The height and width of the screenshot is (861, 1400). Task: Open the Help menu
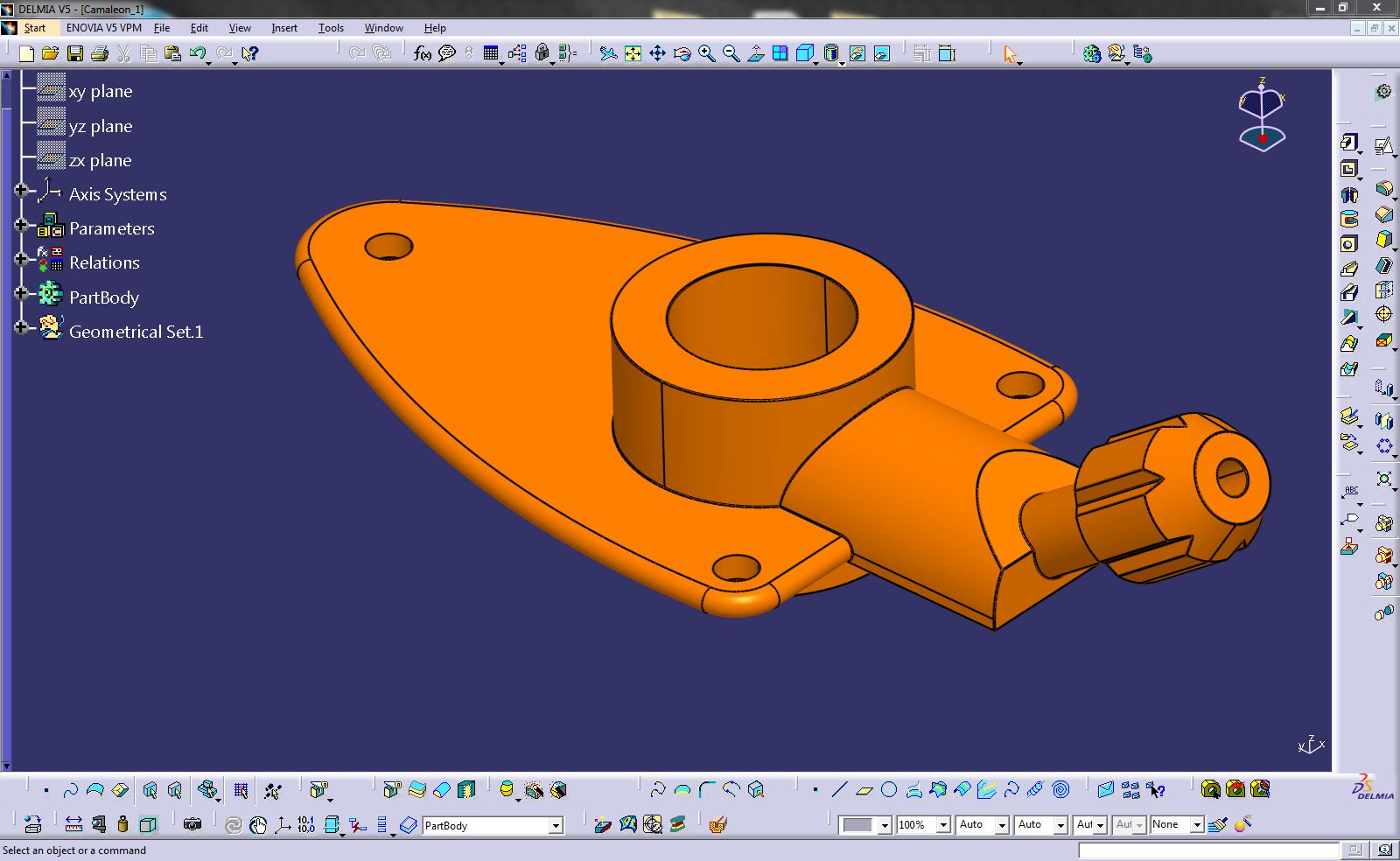pyautogui.click(x=435, y=28)
